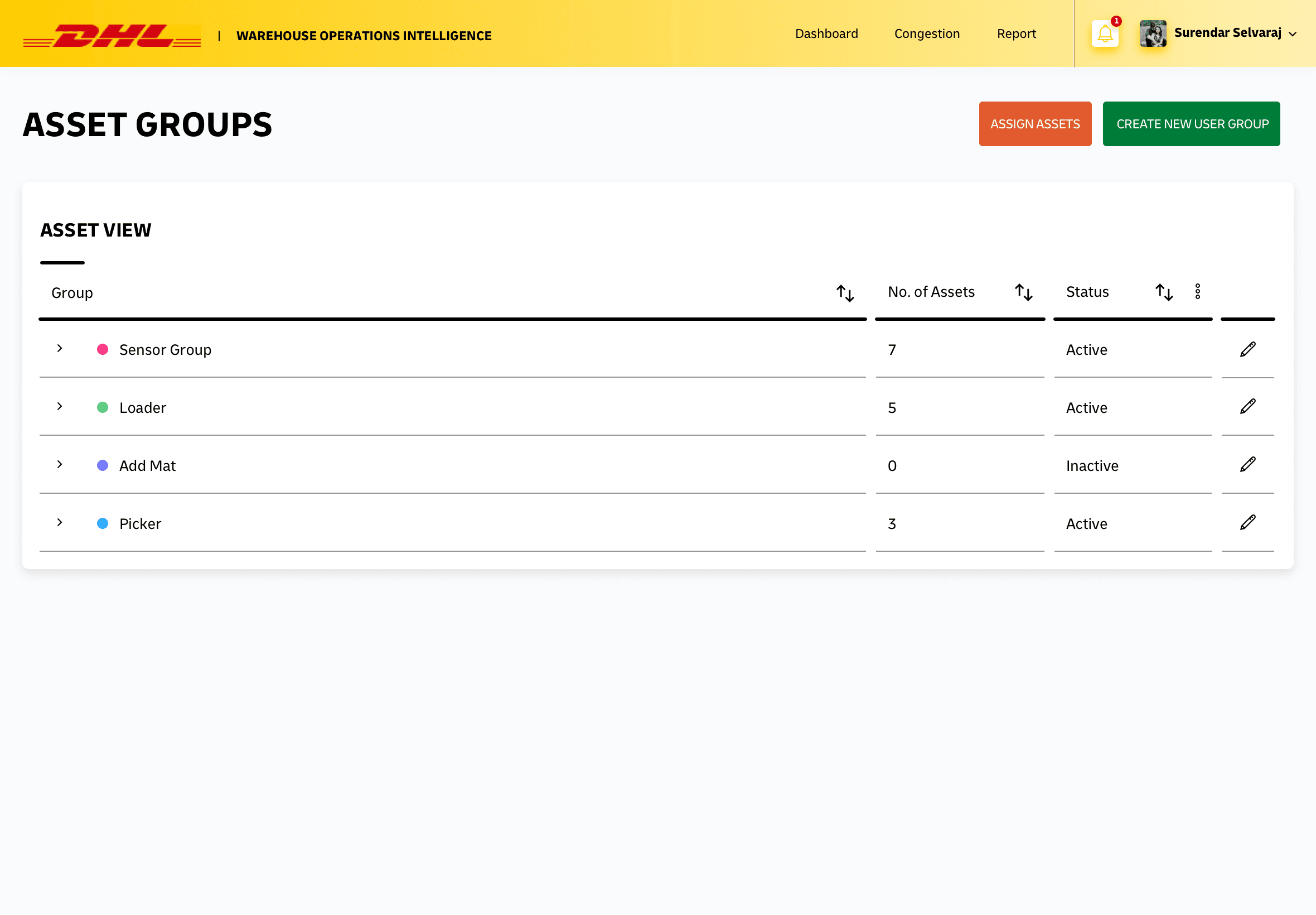Expand the Add Mat row
This screenshot has width=1316, height=915.
pos(60,464)
